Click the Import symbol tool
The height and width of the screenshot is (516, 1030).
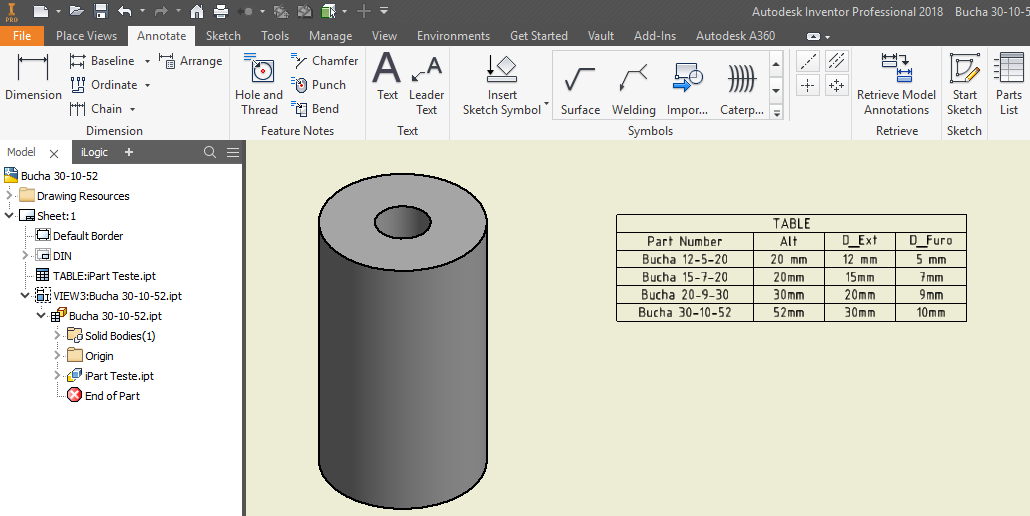click(687, 87)
